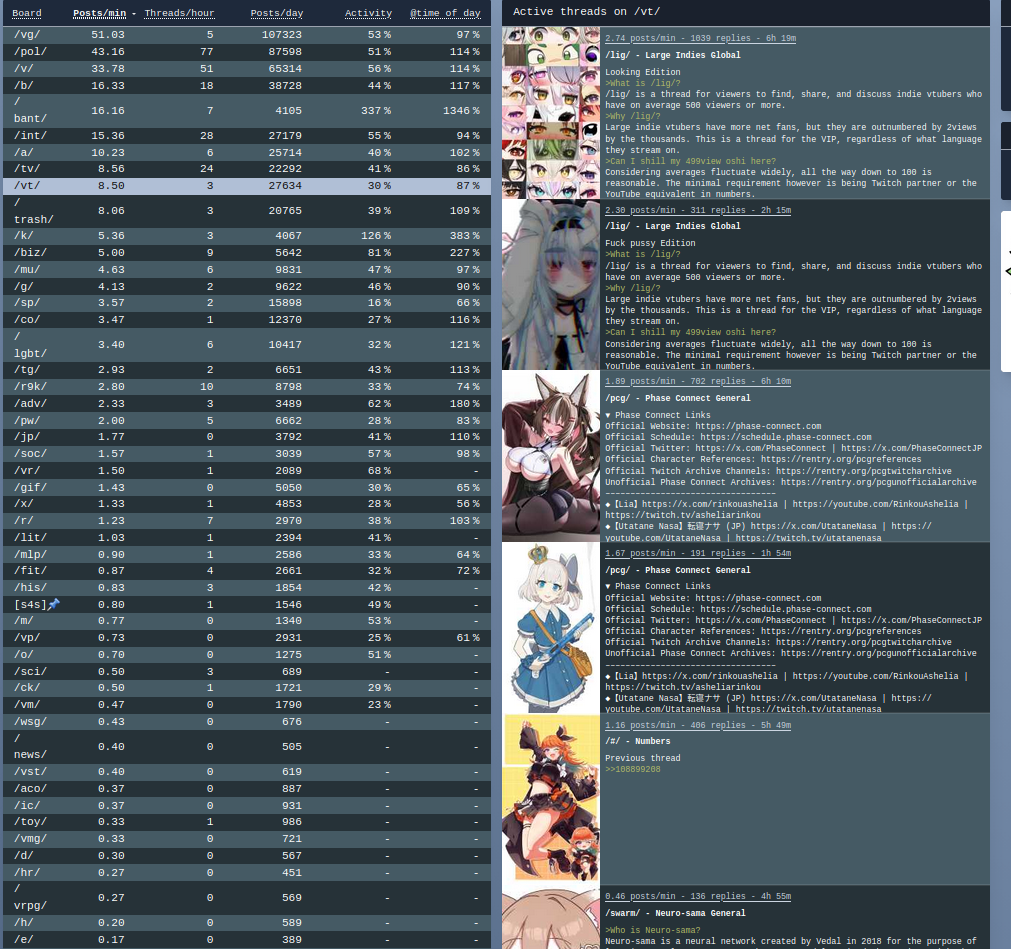
Task: Click the 'Active threads on /vt/' heading
Action: click(586, 12)
